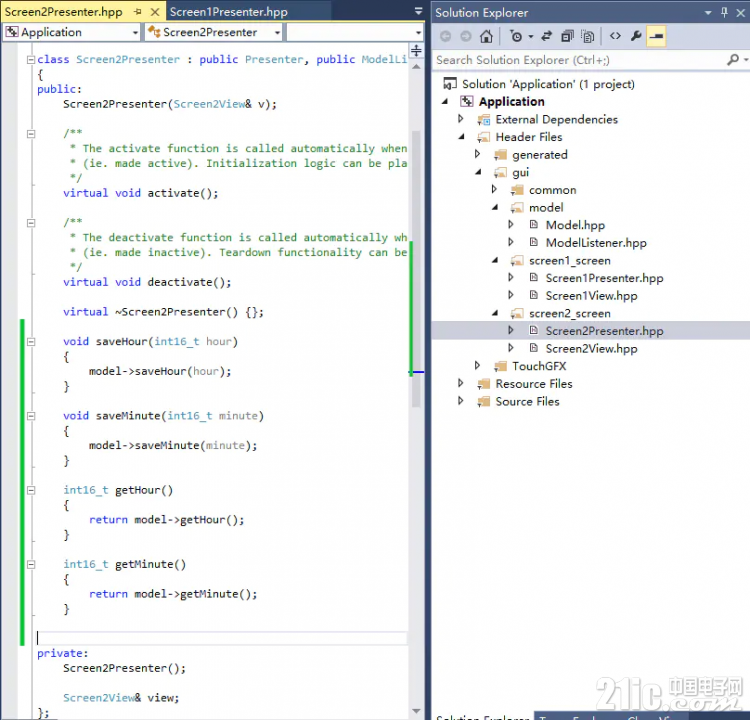Viewport: 750px width, 720px height.
Task: Open search options dropdown beside the magnifier
Action: [x=746, y=60]
